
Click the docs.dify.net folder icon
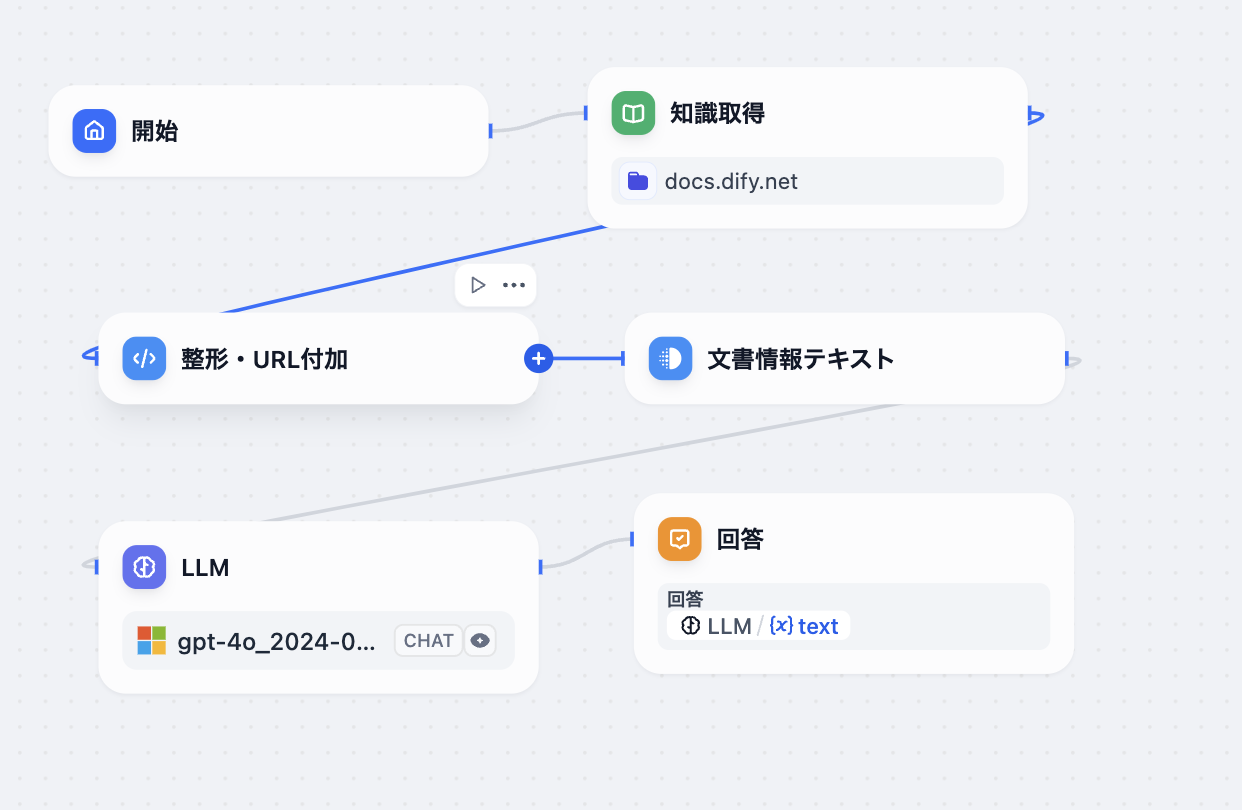coord(637,181)
